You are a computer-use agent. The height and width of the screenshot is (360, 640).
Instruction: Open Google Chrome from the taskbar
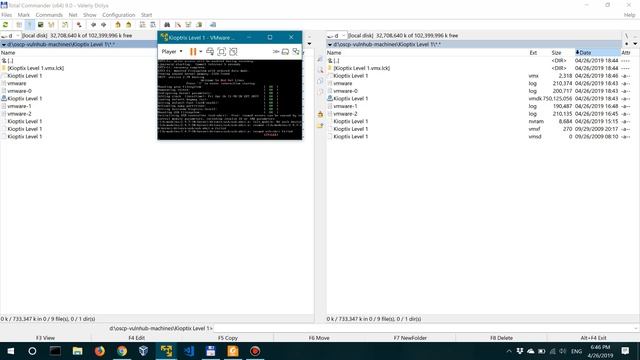pos(122,351)
